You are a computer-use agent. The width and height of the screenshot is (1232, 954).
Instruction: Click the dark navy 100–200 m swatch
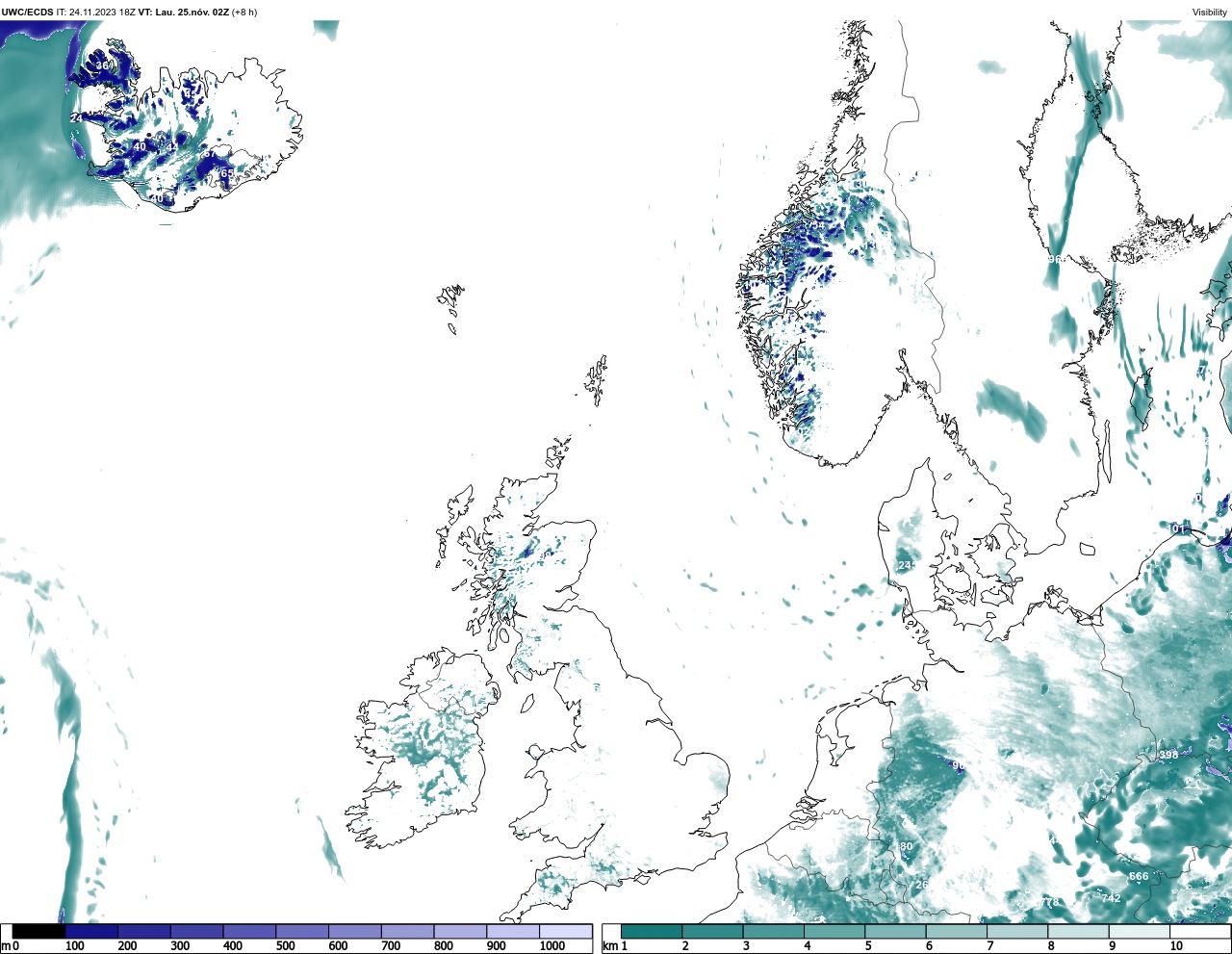click(91, 932)
